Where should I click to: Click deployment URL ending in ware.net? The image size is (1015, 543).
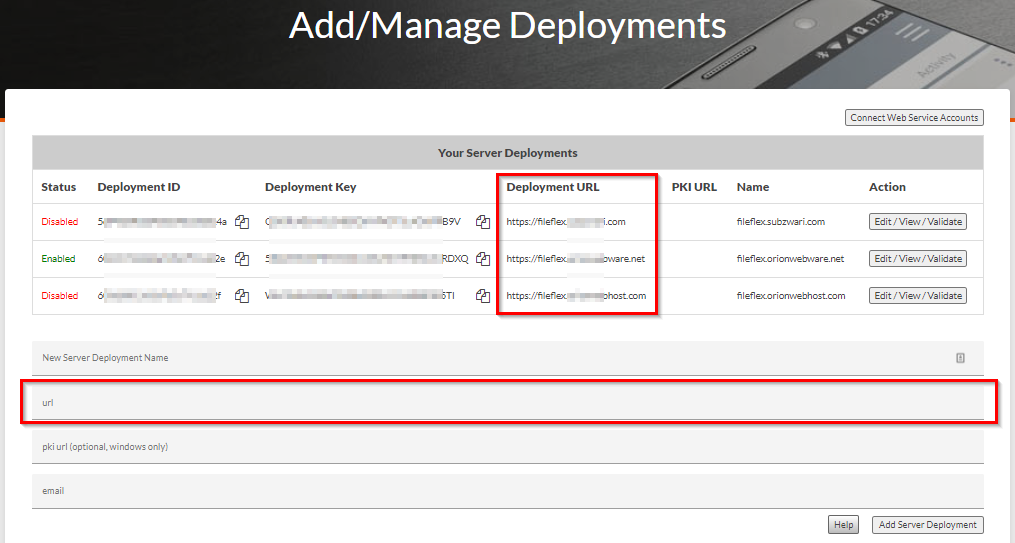coord(575,258)
